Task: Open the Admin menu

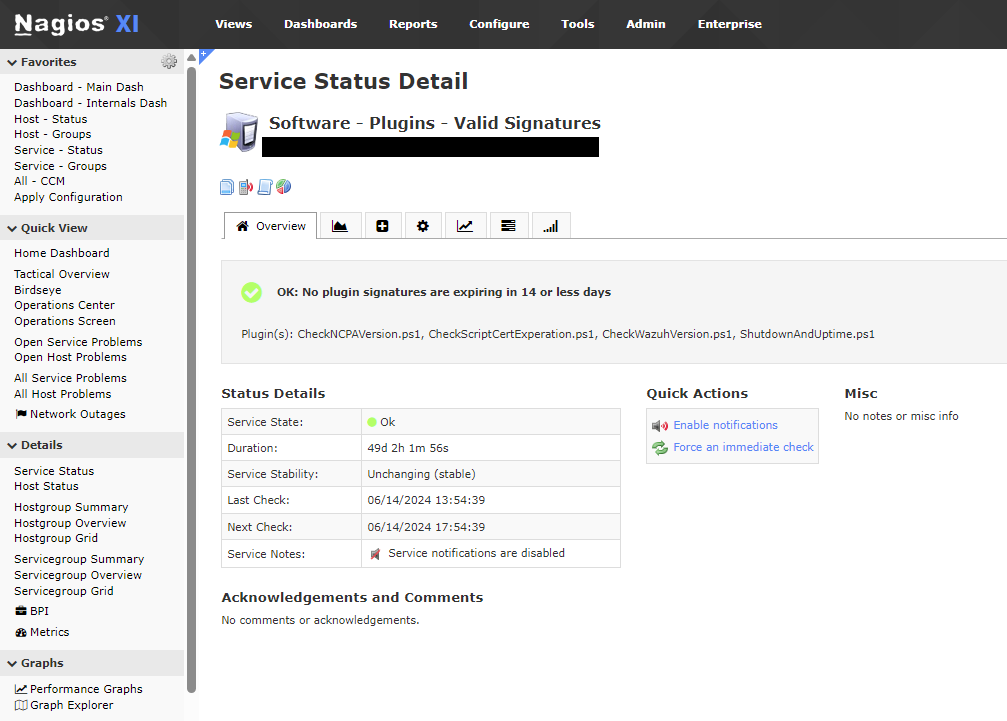Action: coord(645,24)
